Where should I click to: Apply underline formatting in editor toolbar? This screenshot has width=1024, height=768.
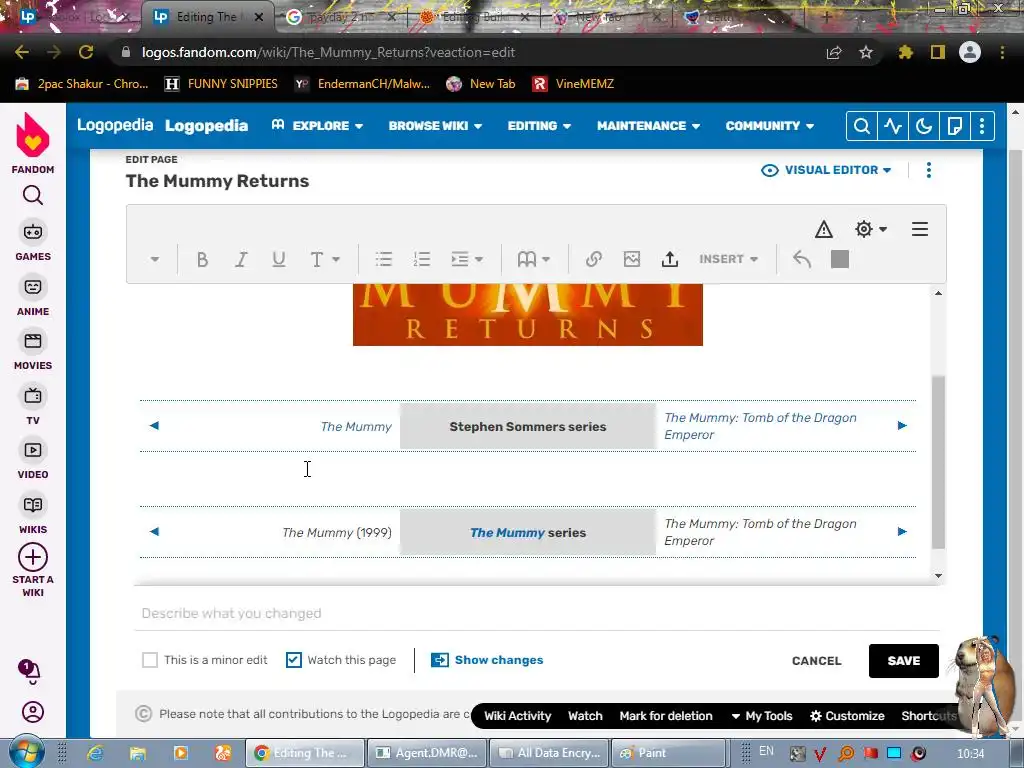pyautogui.click(x=279, y=259)
